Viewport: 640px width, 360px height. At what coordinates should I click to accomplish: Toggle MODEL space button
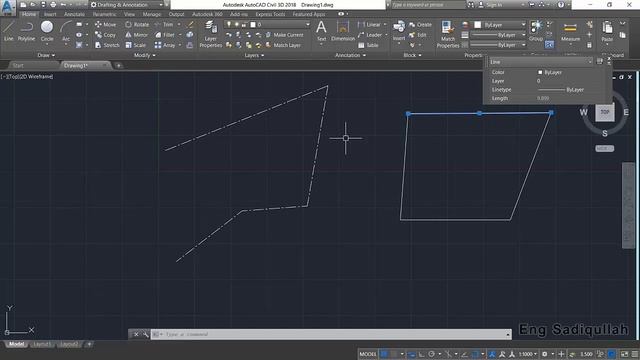point(368,354)
